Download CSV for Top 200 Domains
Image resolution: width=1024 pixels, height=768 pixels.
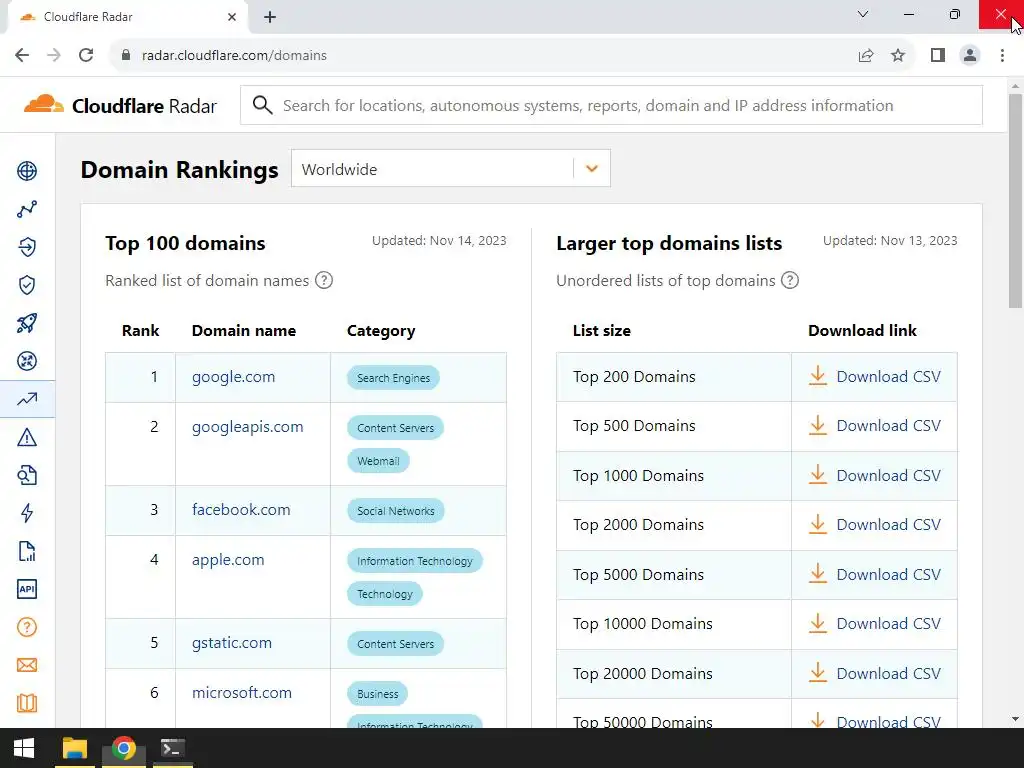(874, 376)
